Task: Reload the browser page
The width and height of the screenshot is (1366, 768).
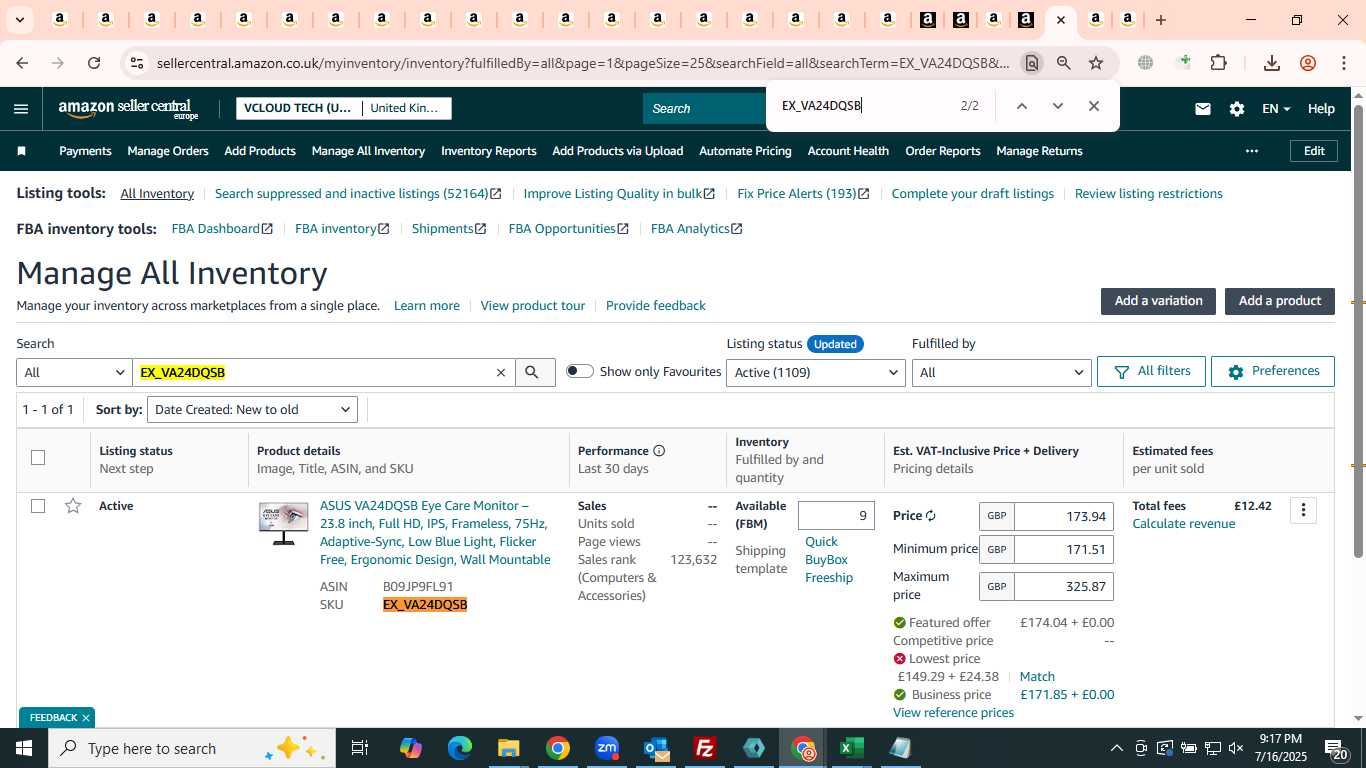Action: point(94,63)
